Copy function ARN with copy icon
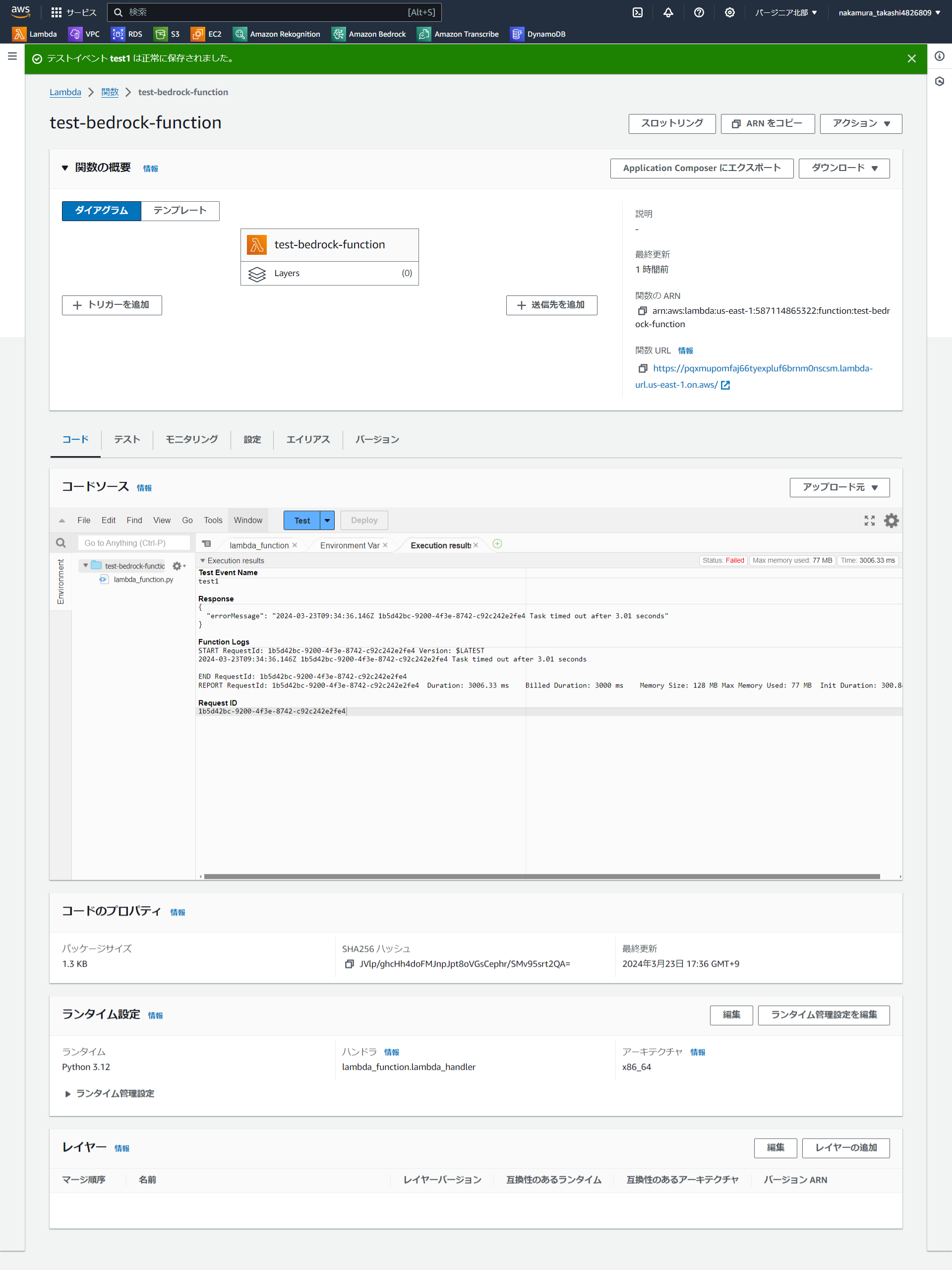Viewport: 952px width, 1270px height. (x=643, y=311)
